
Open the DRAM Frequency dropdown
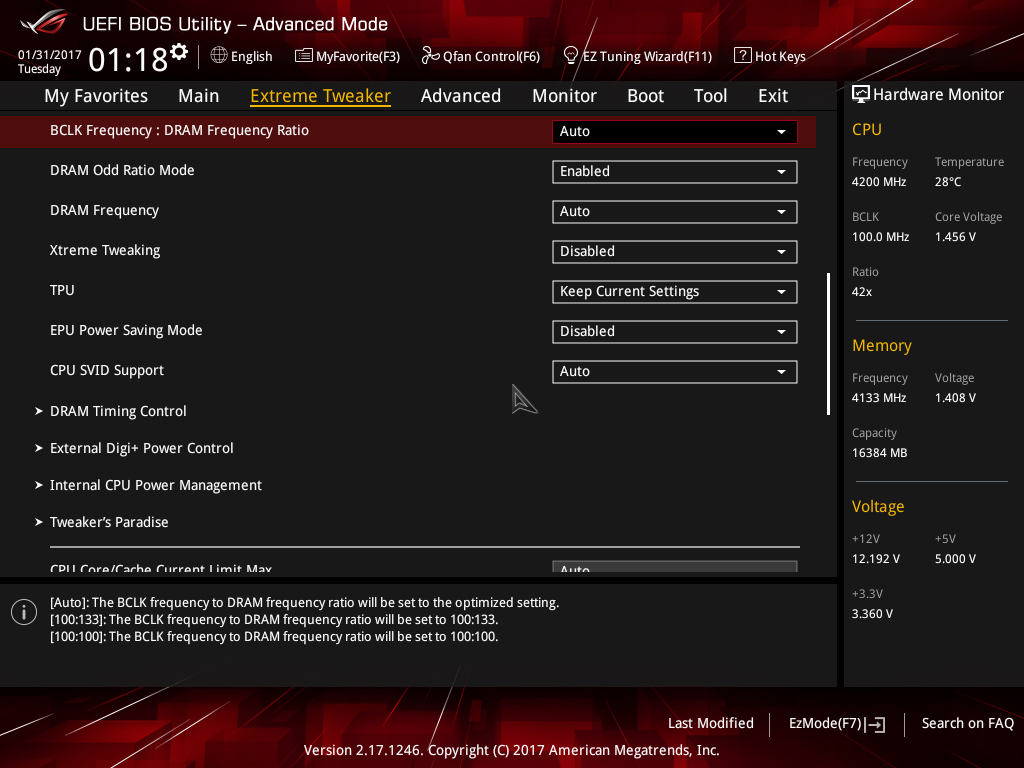[675, 212]
